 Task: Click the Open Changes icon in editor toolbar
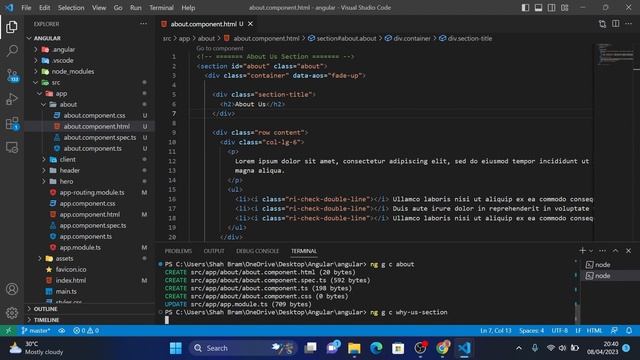602,24
